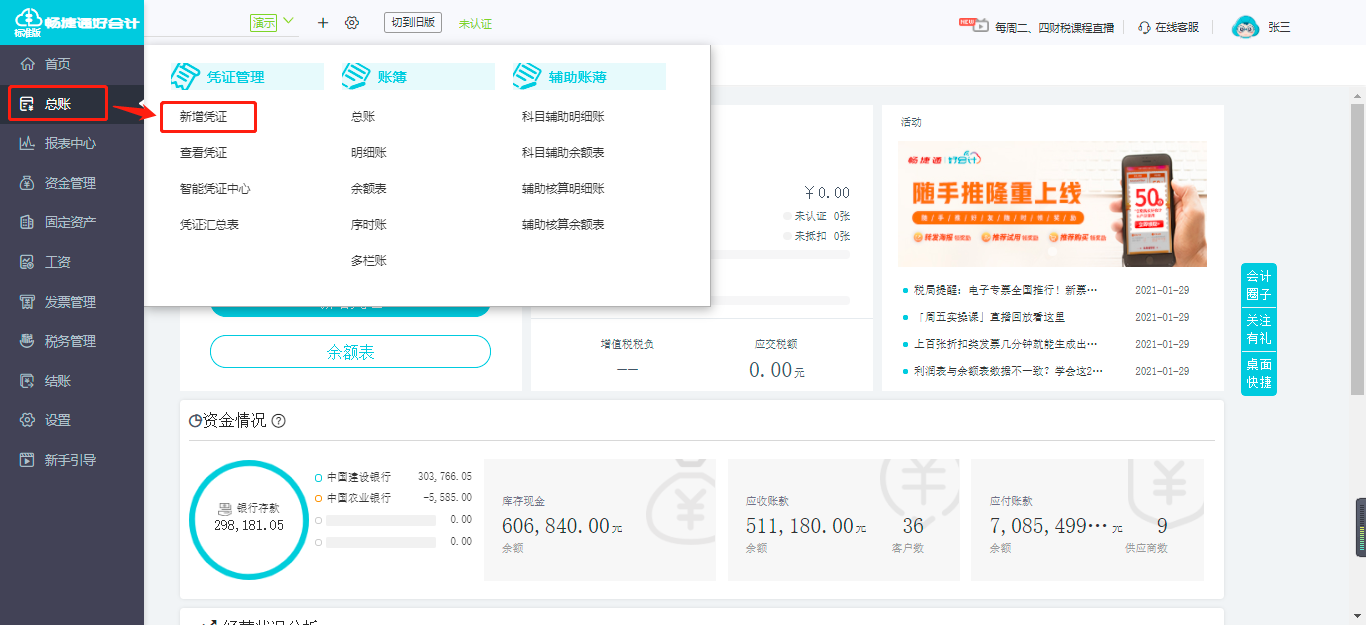Click the 应收账款 balance card
1366x625 pixels.
pyautogui.click(x=843, y=520)
